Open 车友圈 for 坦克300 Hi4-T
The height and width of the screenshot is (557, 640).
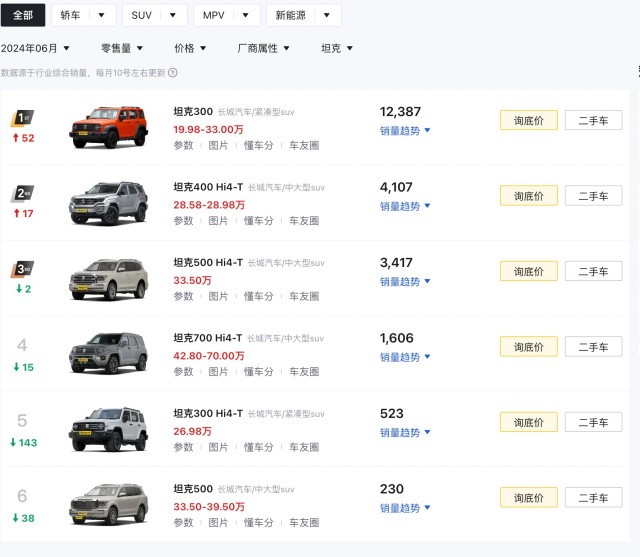304,448
